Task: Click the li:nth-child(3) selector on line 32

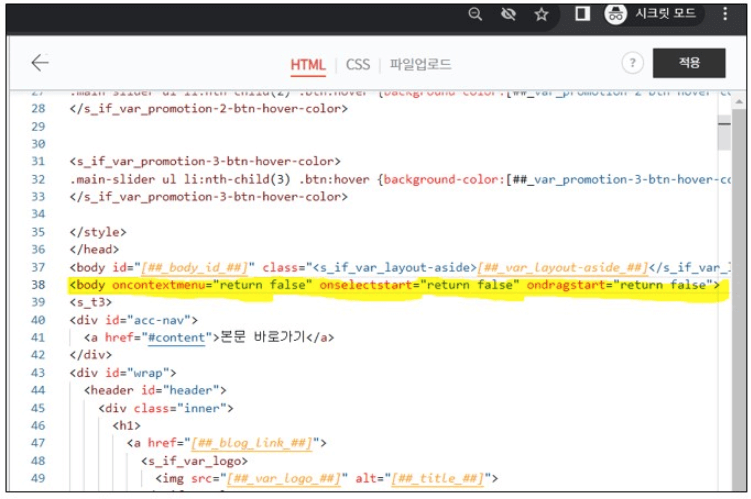Action: (238, 180)
